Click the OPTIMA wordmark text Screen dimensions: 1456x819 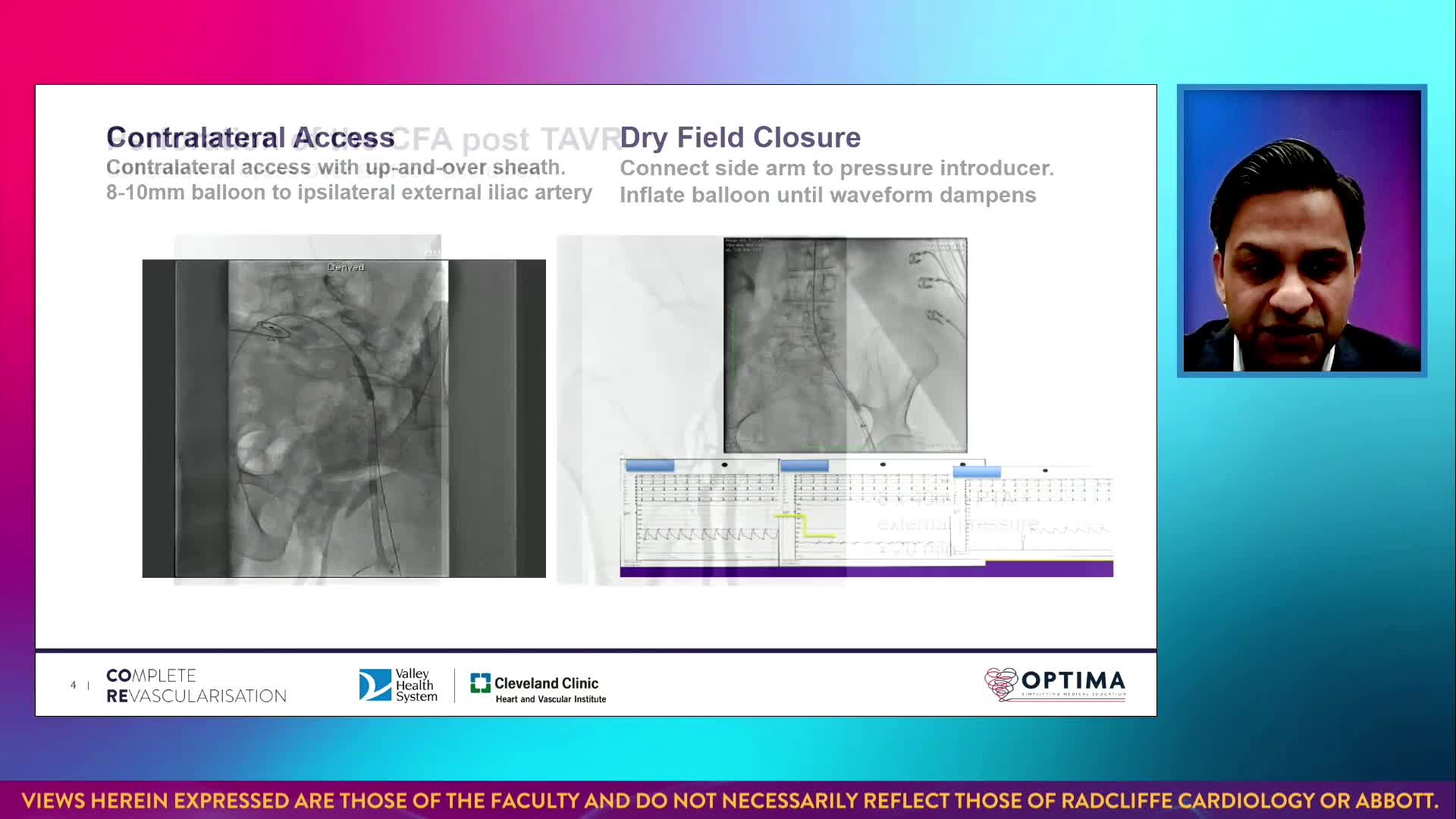(1073, 680)
